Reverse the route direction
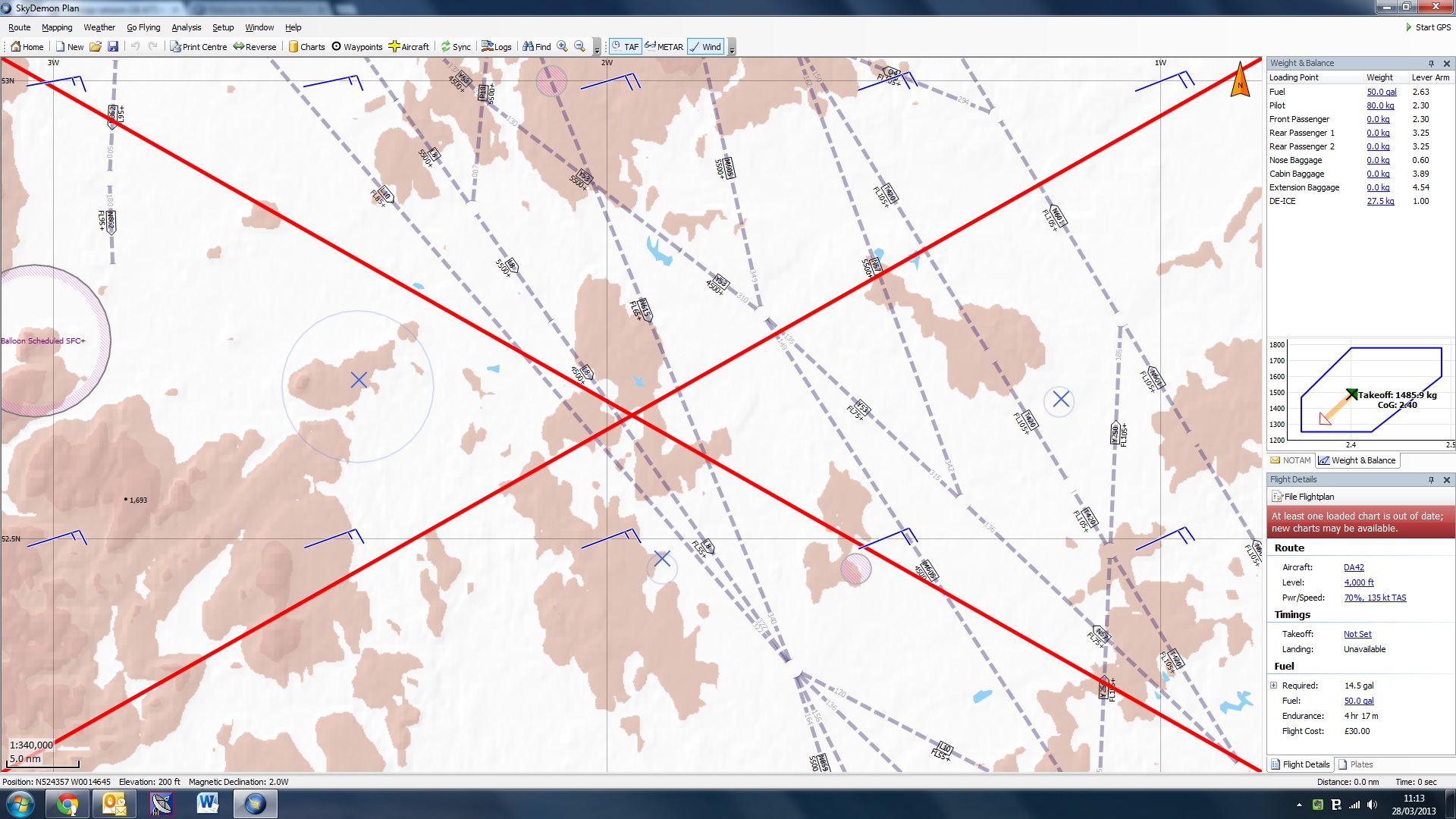The height and width of the screenshot is (819, 1456). pyautogui.click(x=255, y=47)
